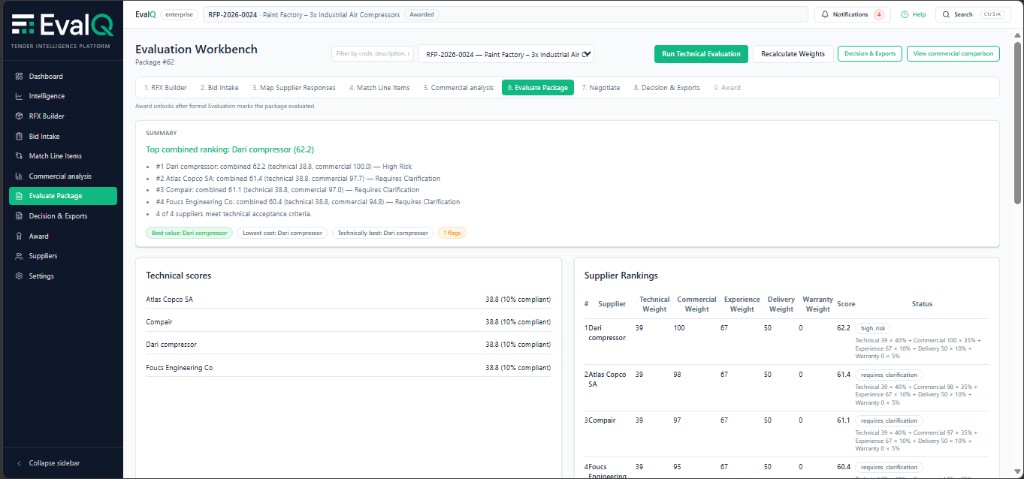Screen dimensions: 1024x479
Task: Click View commercial comparison button
Action: tap(953, 54)
